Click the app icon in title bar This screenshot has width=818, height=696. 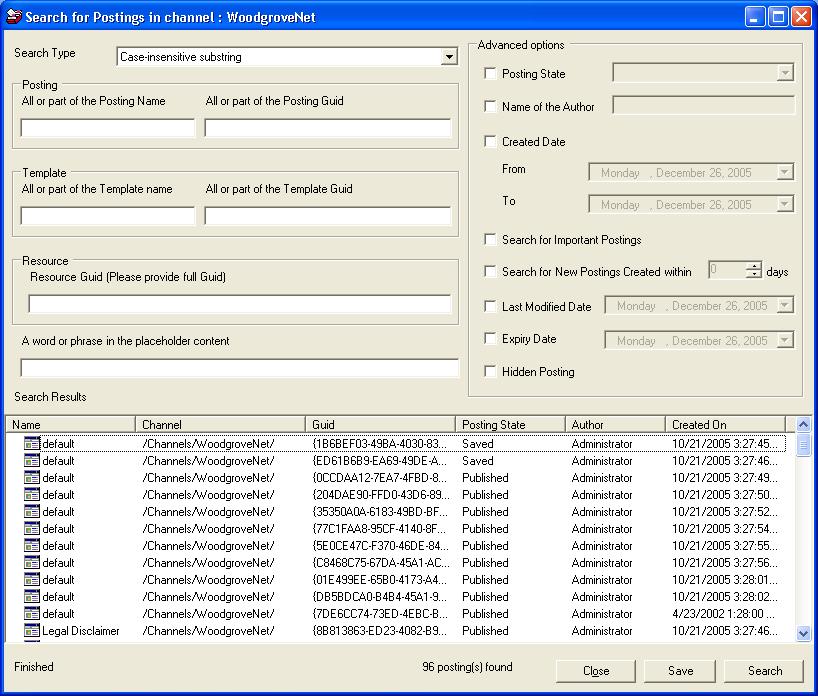[13, 17]
